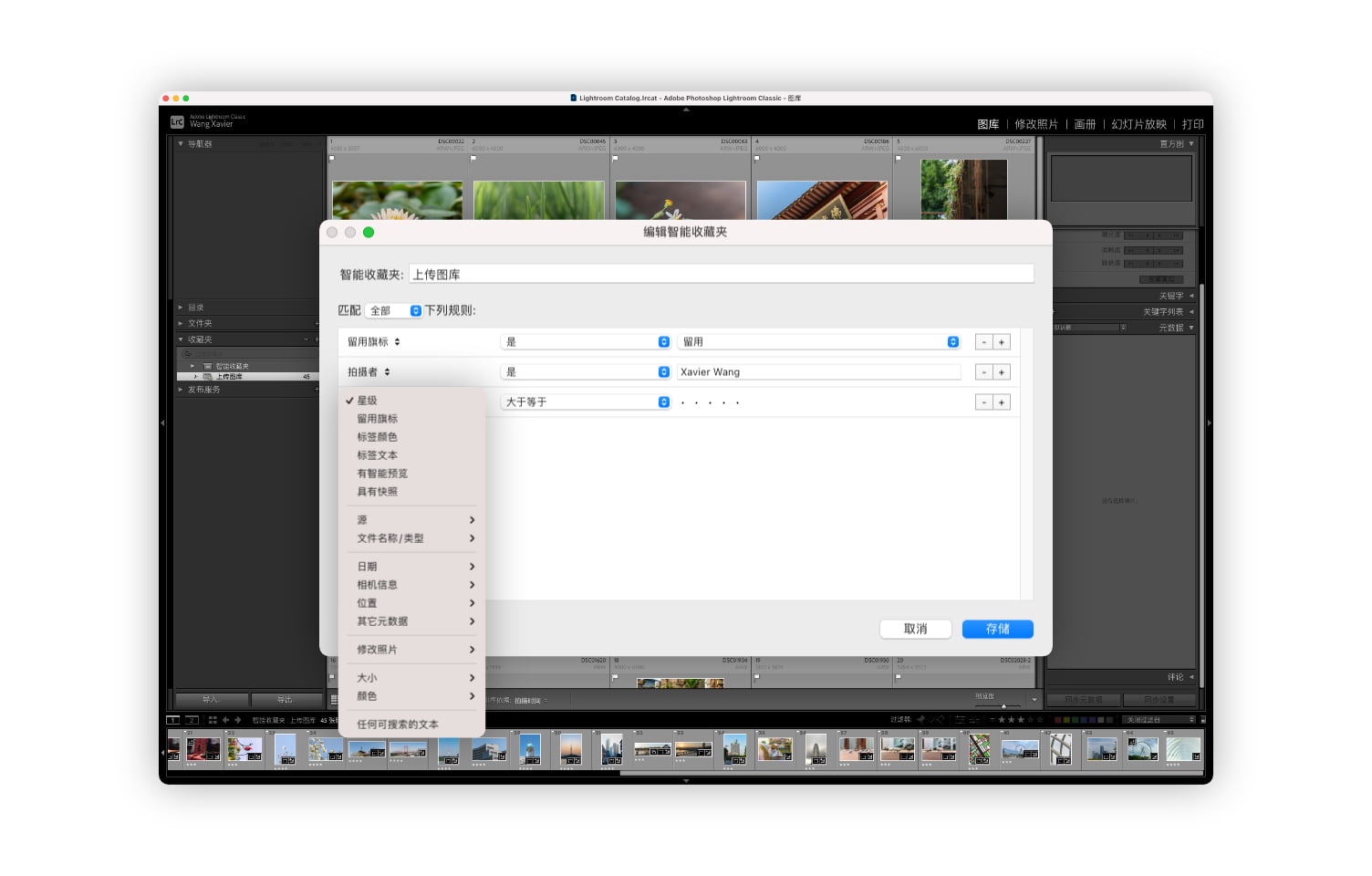Screen dimensions: 1372x876
Task: Click the Lrc logo icon at top left
Action: coord(177,121)
